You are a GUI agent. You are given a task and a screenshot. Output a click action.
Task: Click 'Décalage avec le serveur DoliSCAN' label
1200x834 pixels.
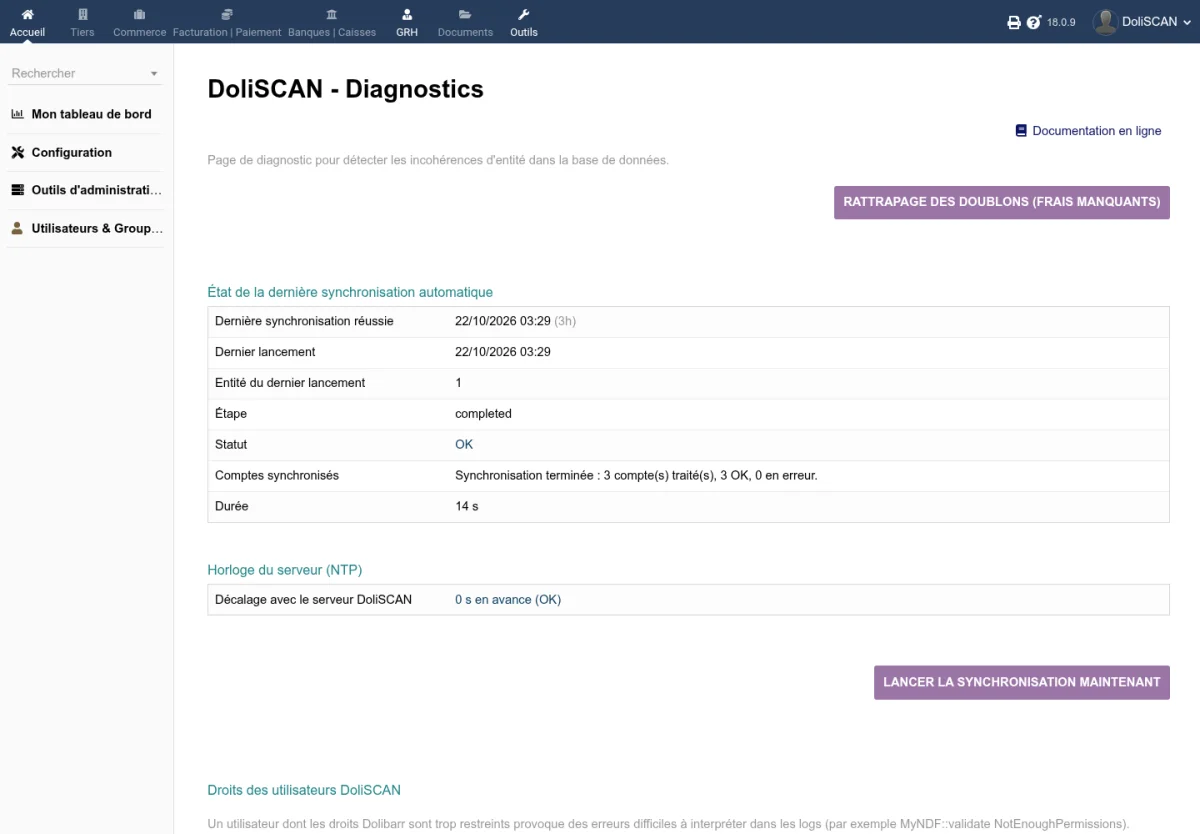(x=313, y=600)
